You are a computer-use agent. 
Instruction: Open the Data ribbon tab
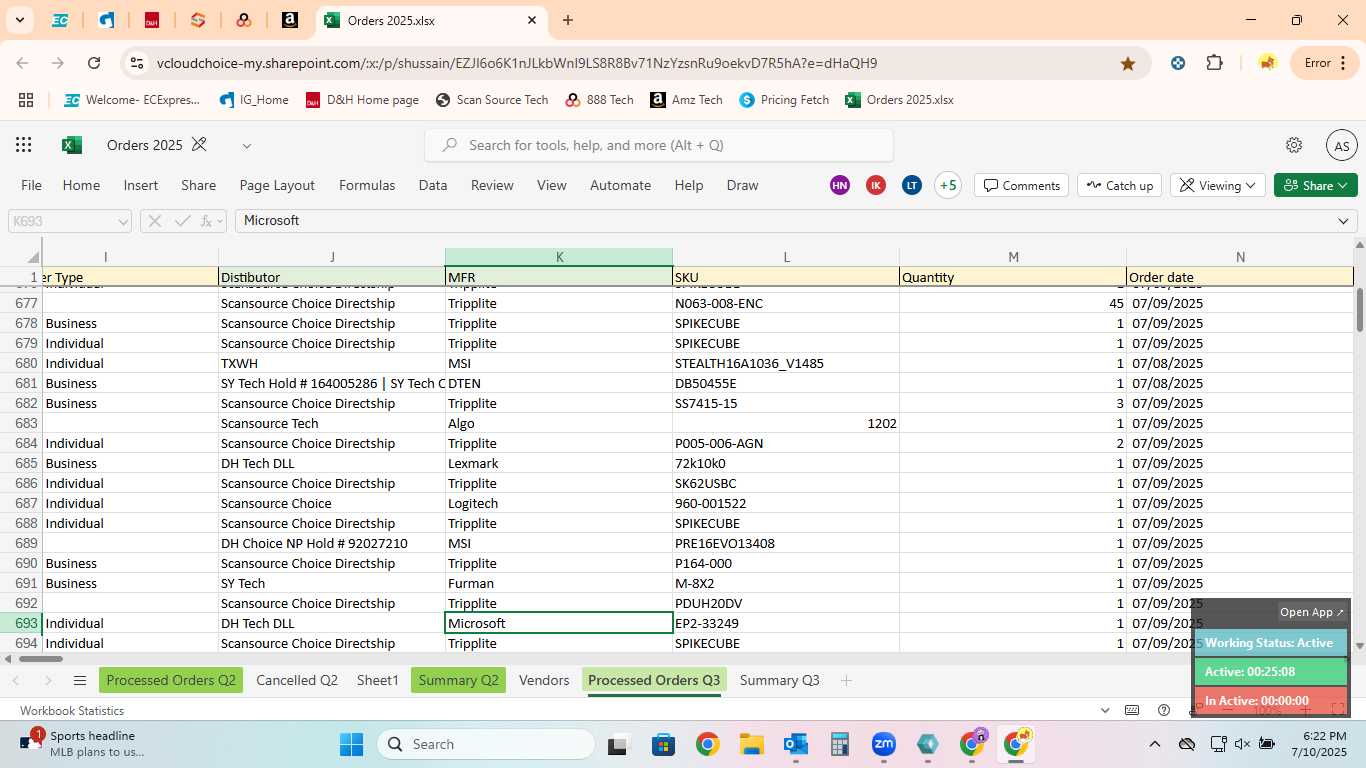pos(433,185)
